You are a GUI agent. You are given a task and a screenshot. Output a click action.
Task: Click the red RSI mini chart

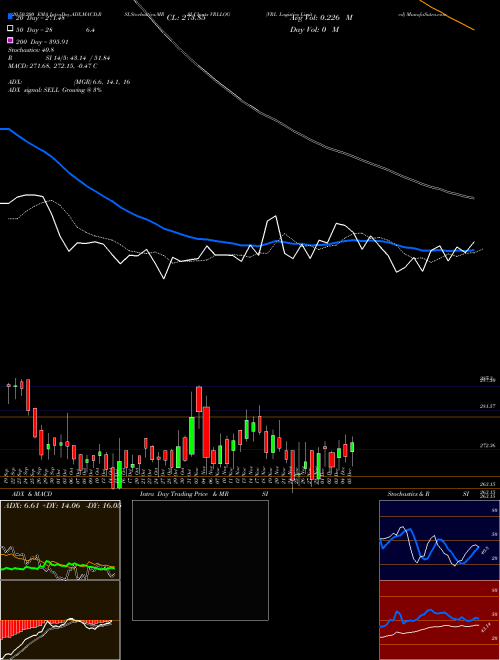point(439,620)
